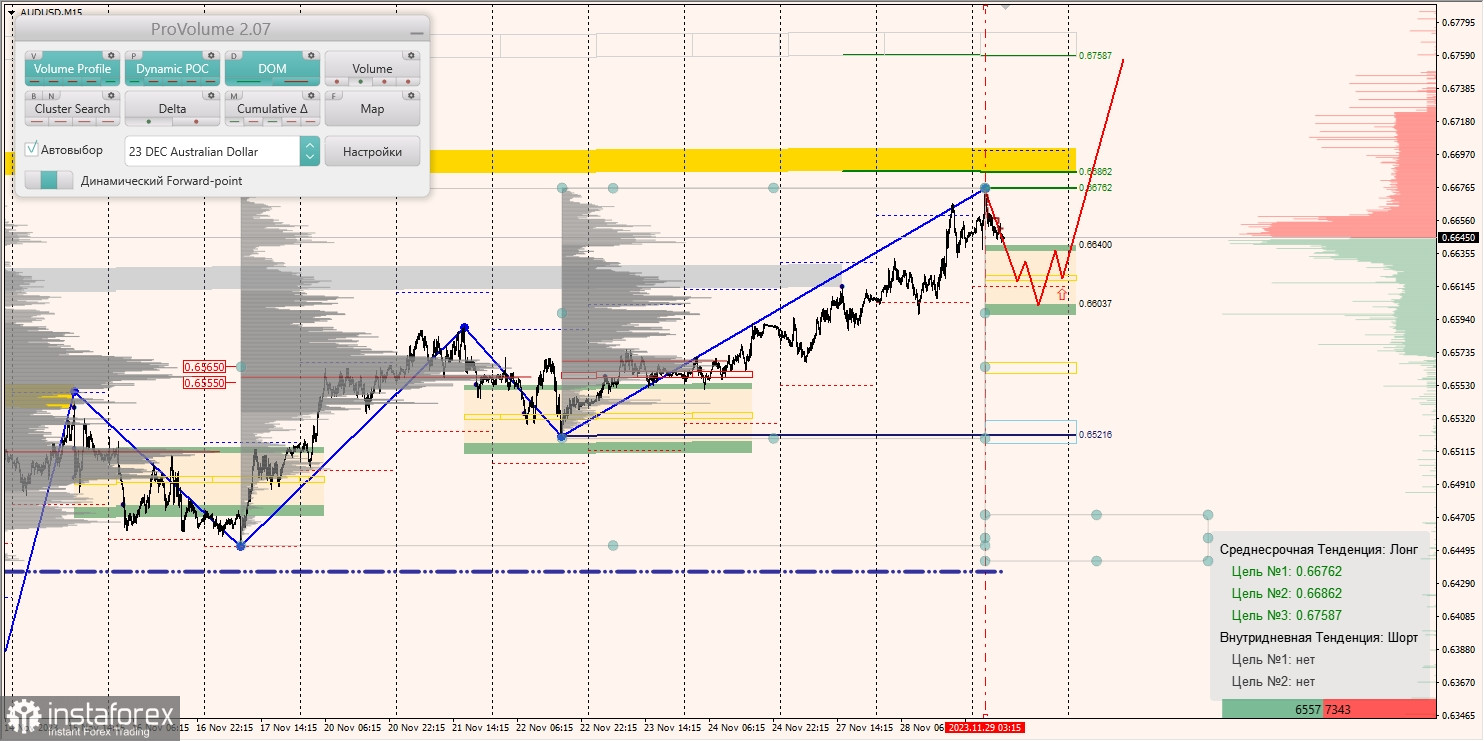
Task: Click the 0.66862 level label
Action: 1096,172
